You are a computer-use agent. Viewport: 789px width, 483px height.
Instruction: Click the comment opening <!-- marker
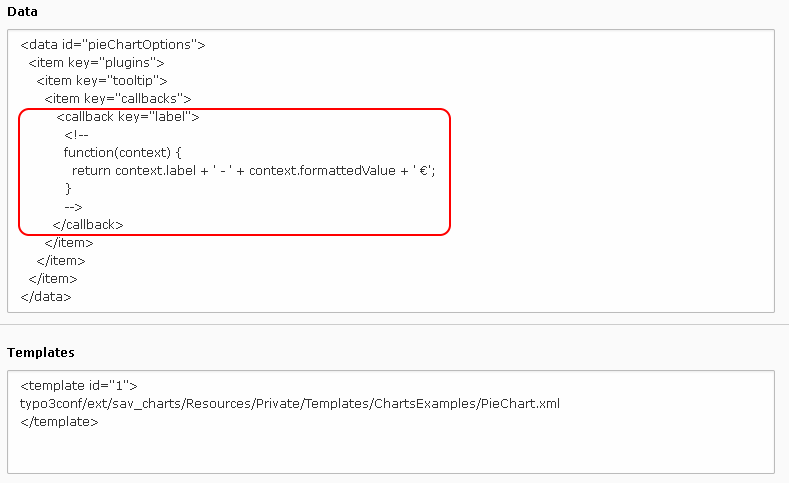(76, 135)
